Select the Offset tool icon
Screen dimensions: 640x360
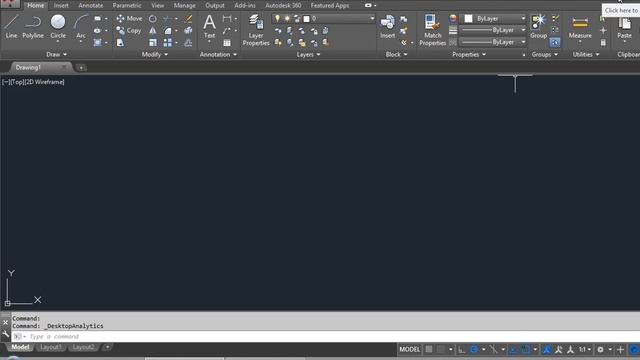[188, 42]
